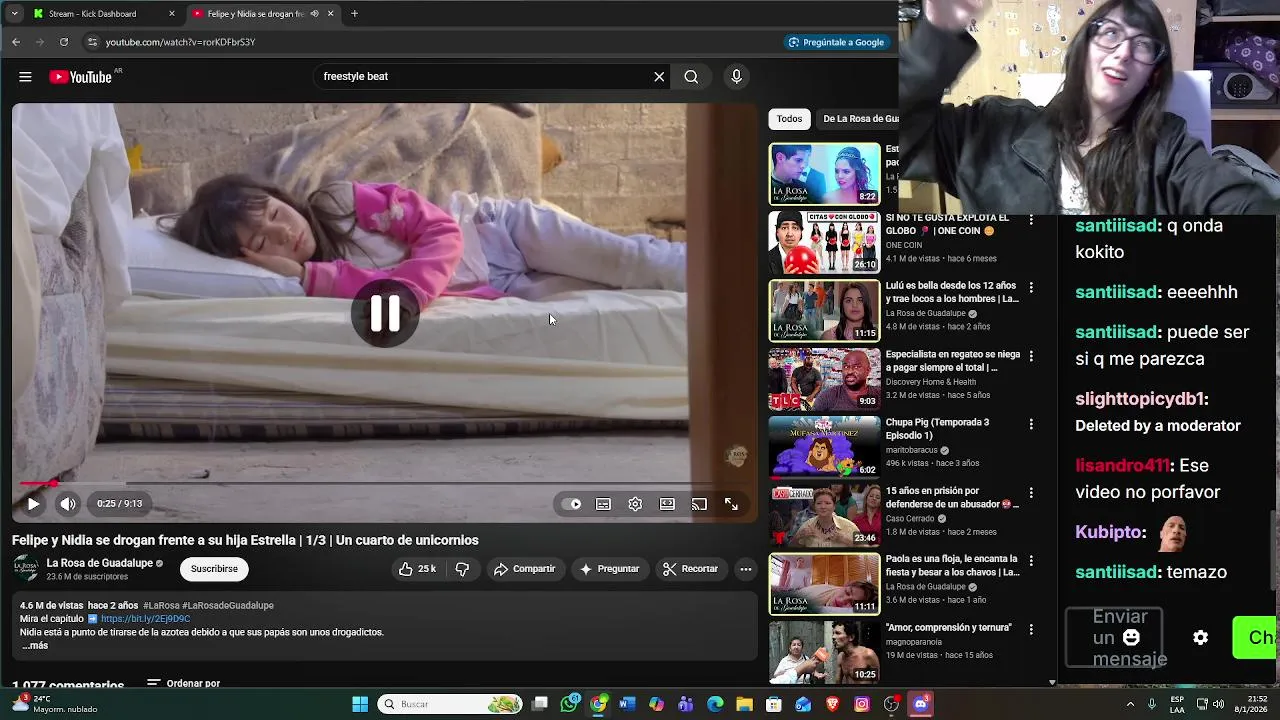The image size is (1280, 720).
Task: Open options for Paola es una floja video
Action: click(1031, 560)
